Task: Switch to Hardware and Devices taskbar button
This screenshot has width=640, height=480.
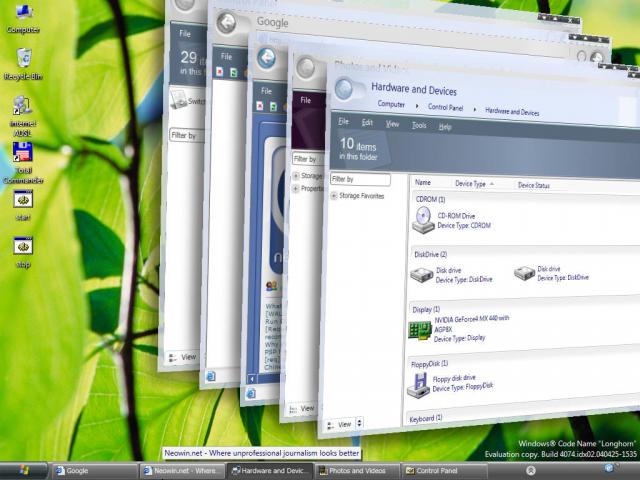Action: click(270, 471)
